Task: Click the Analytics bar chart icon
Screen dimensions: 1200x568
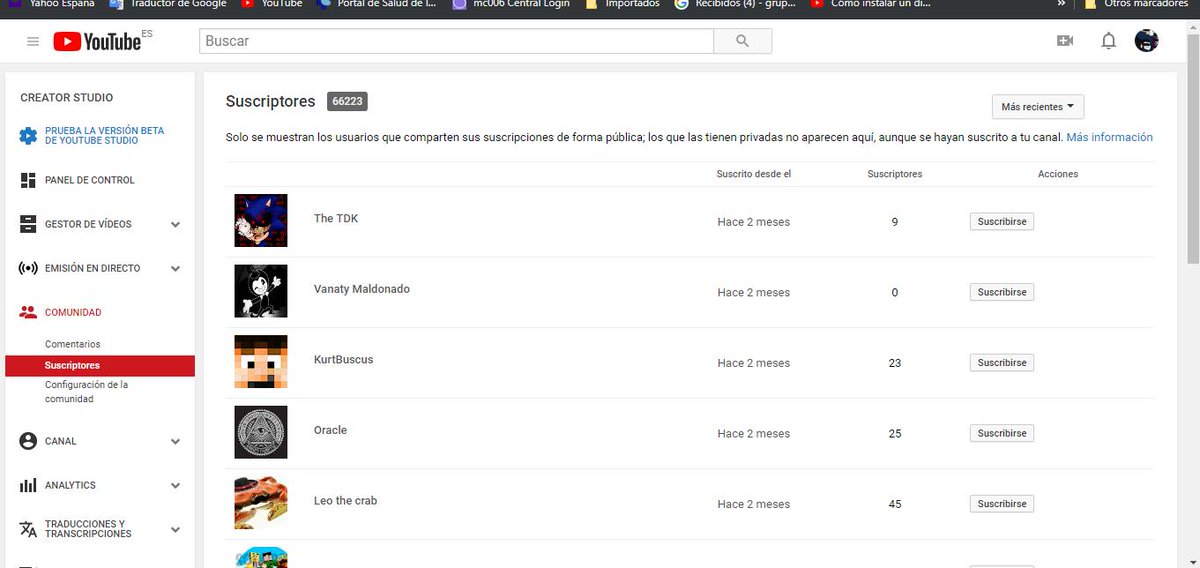Action: 28,485
